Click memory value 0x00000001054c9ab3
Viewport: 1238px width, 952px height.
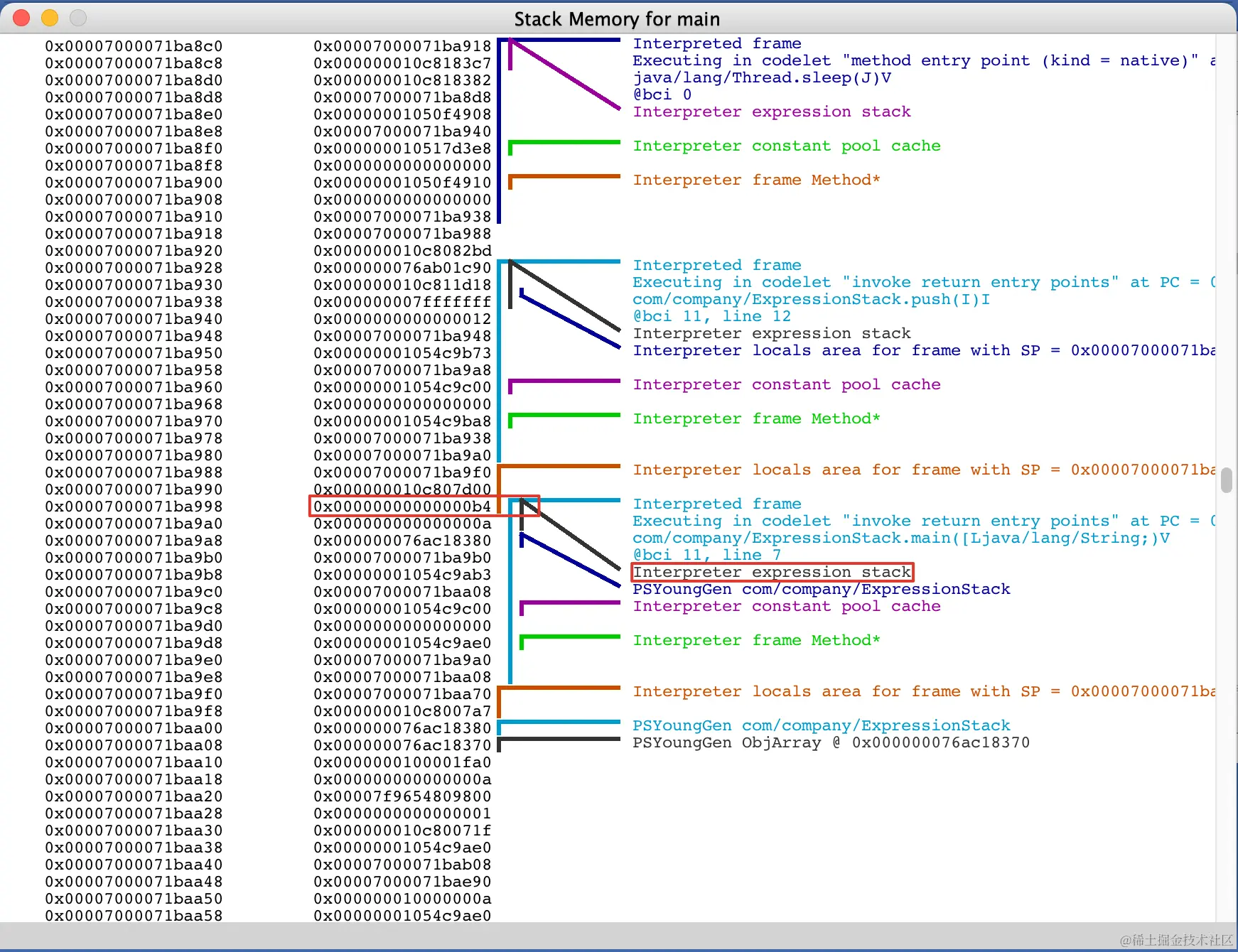coord(402,575)
